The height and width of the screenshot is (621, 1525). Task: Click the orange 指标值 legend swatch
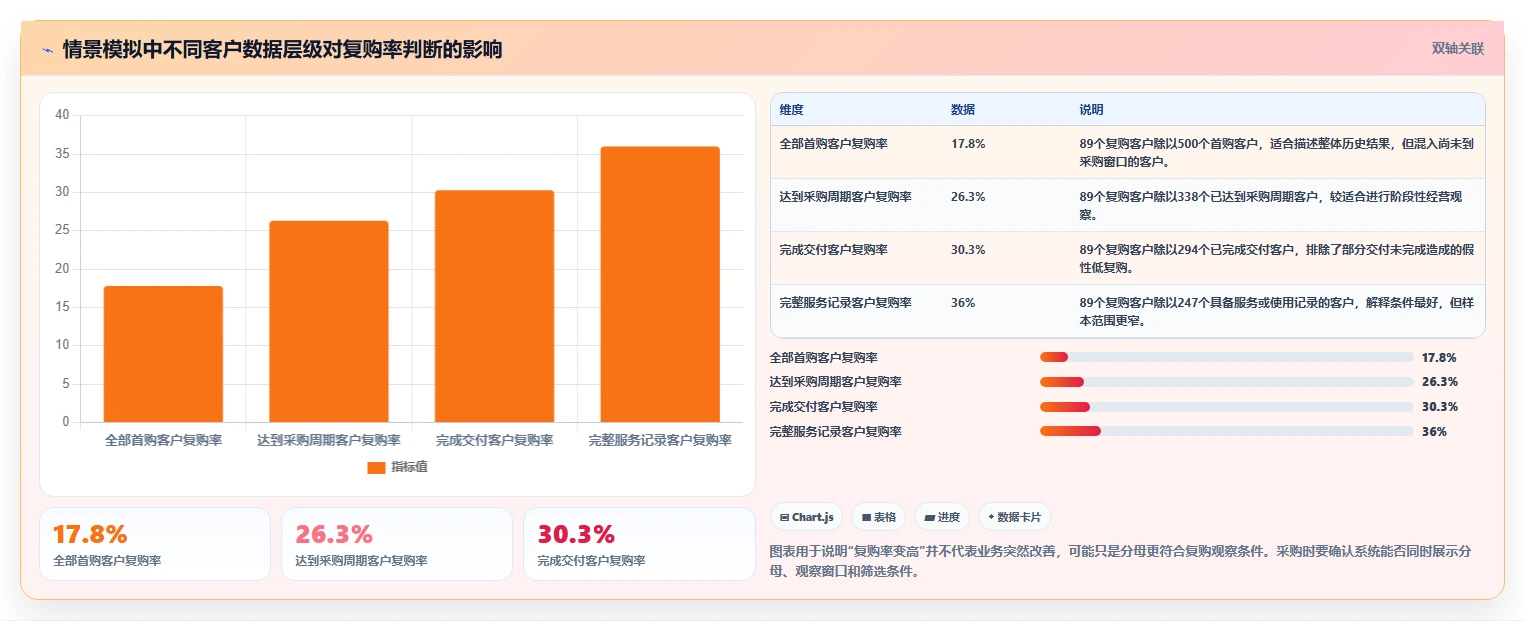point(376,467)
